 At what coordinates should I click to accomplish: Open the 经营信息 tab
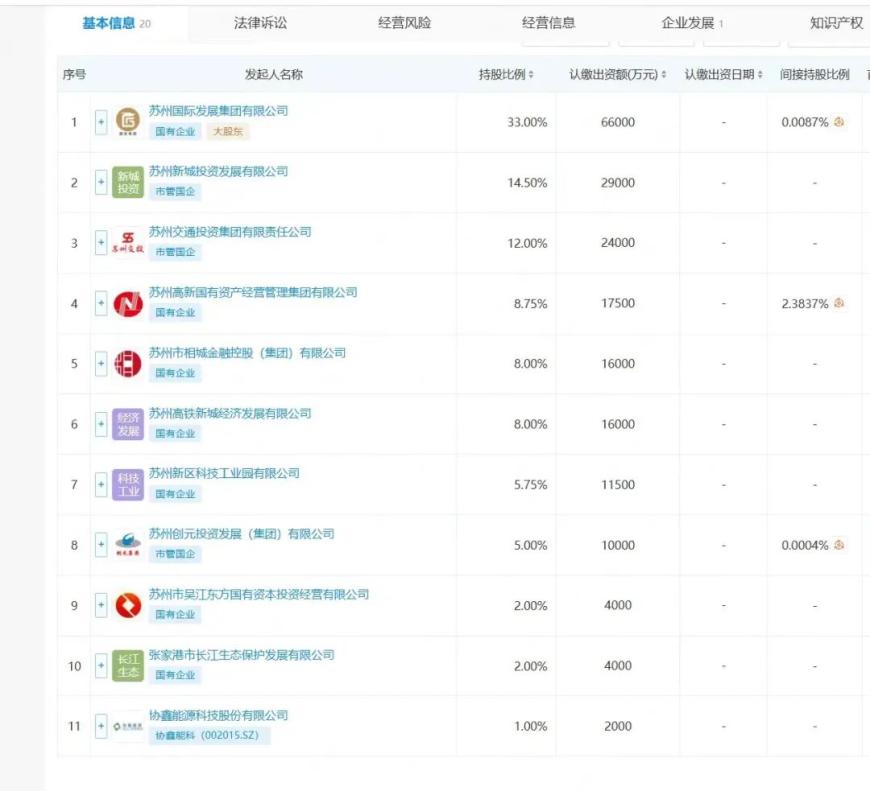(x=548, y=23)
